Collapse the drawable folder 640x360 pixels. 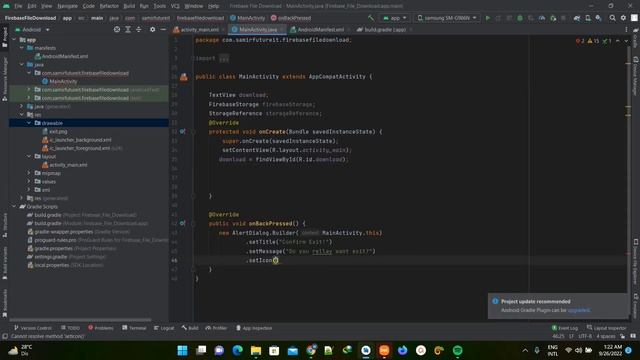(x=29, y=123)
